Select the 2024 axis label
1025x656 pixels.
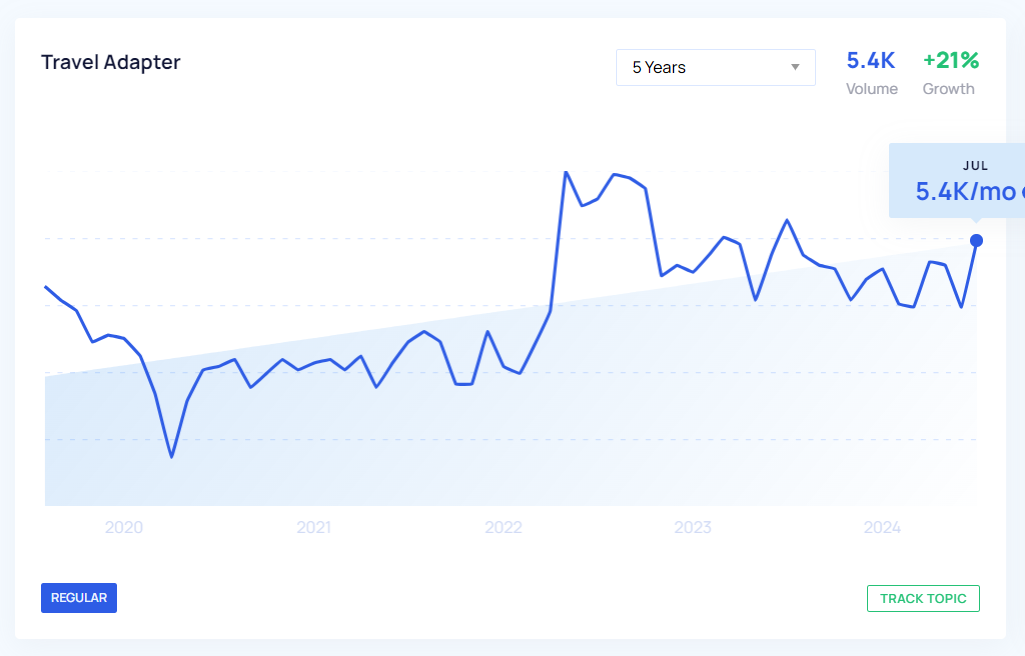click(x=882, y=528)
